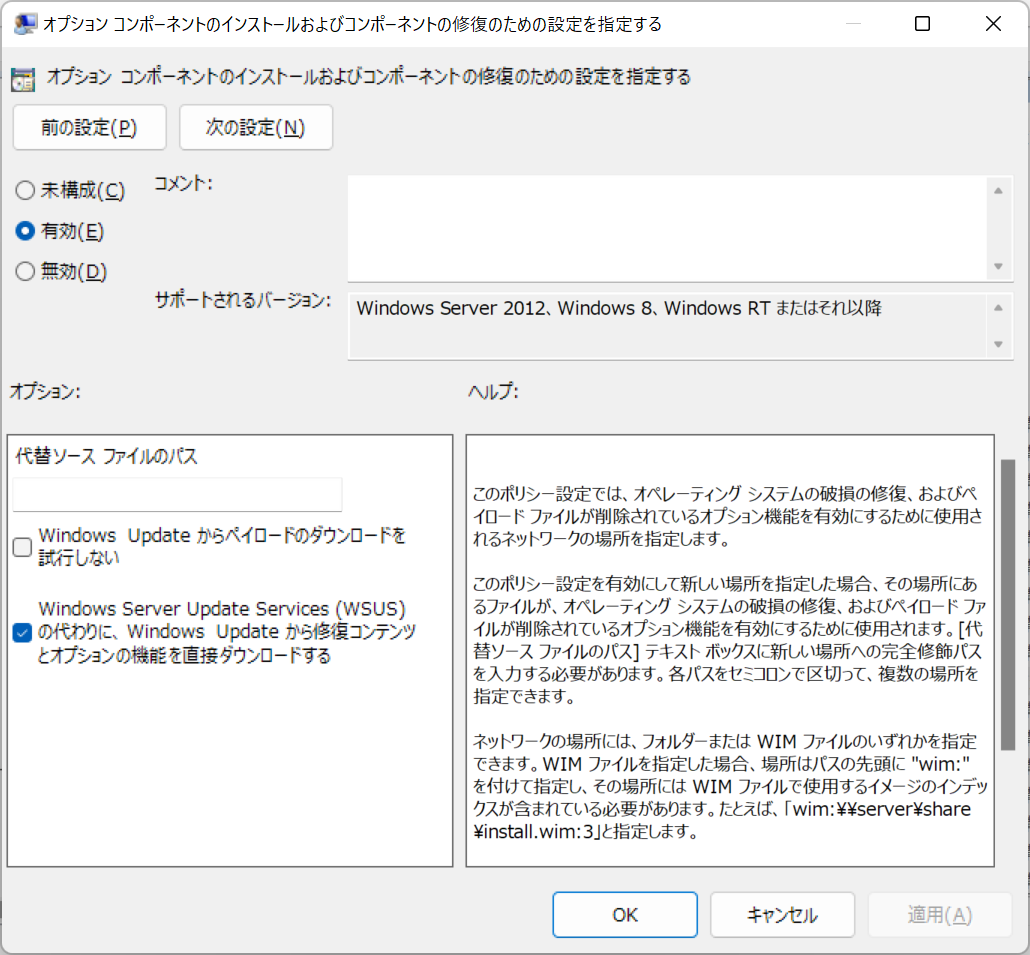
Task: Click the policy setting icon beside the heading
Action: pos(23,79)
